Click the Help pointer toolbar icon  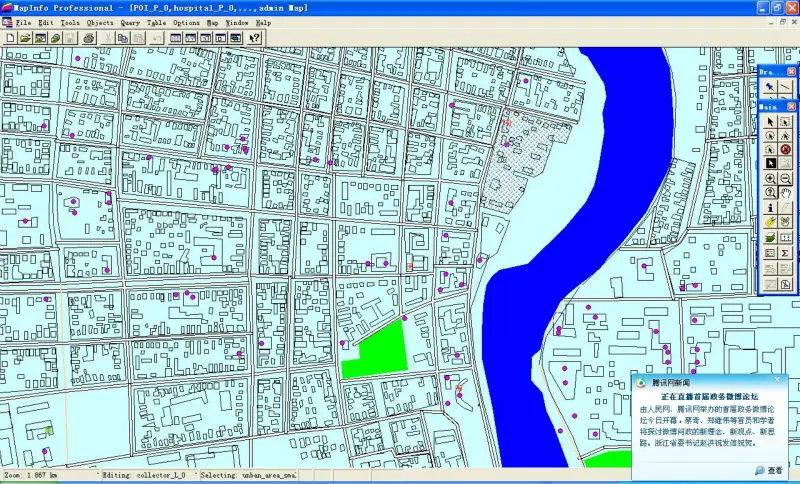click(x=255, y=38)
